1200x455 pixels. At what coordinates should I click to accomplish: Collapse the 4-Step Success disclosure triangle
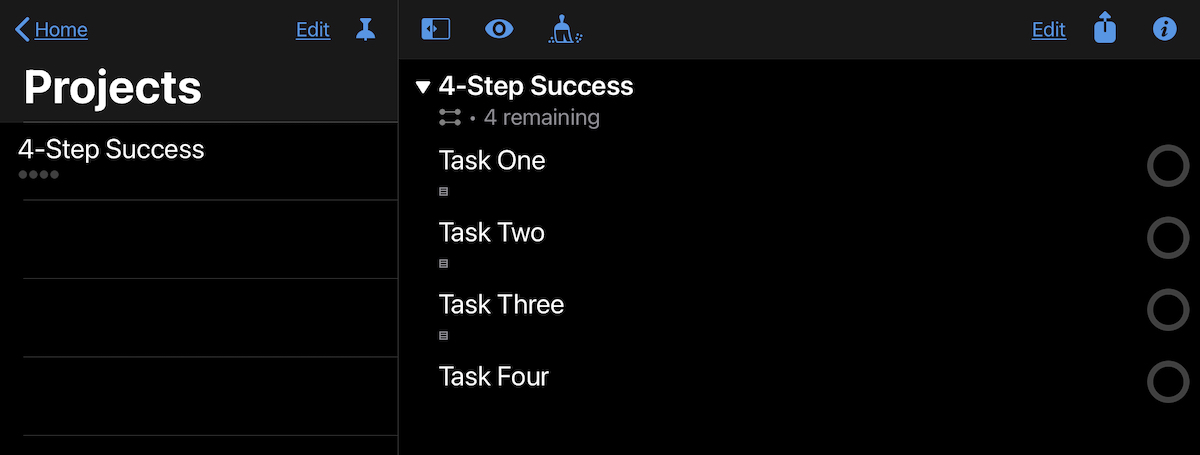coord(423,87)
